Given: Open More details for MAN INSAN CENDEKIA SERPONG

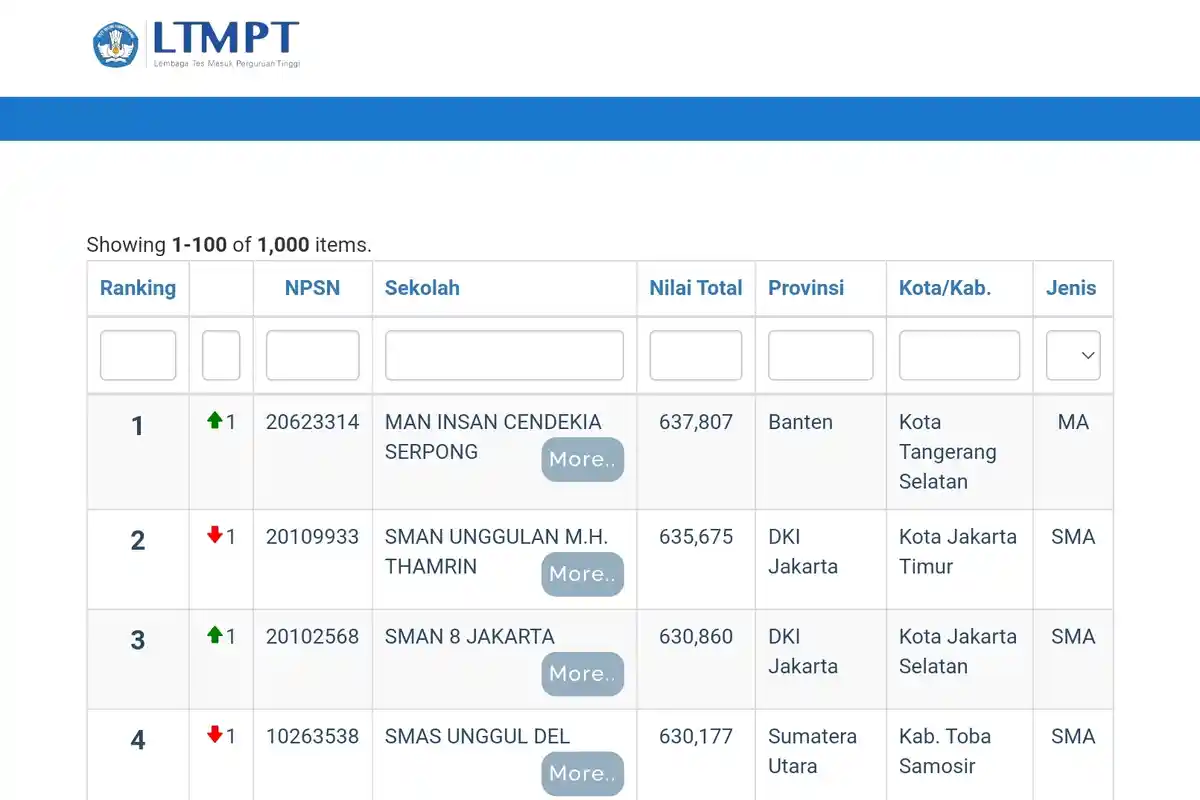Looking at the screenshot, I should pyautogui.click(x=582, y=459).
